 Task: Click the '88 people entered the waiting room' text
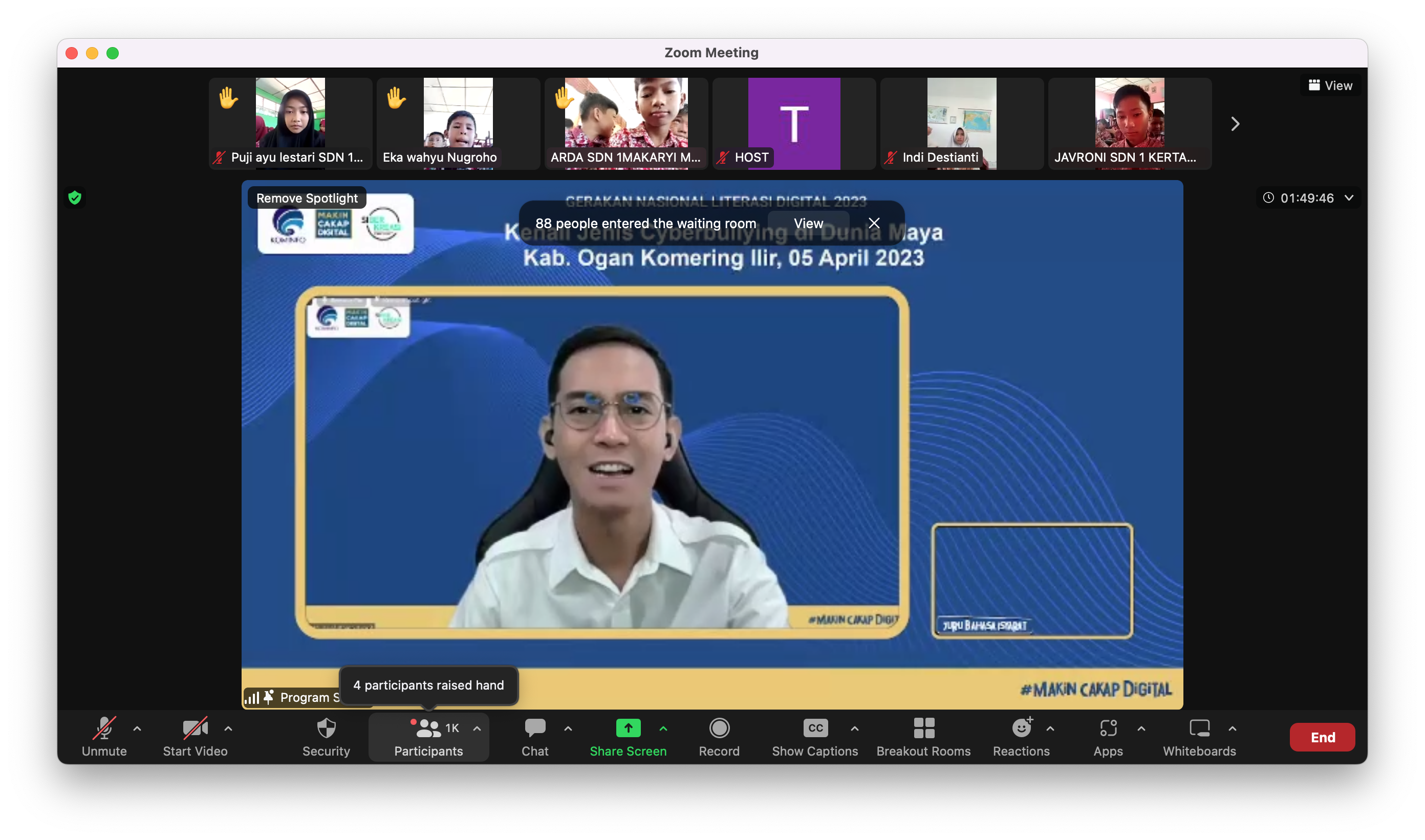645,224
